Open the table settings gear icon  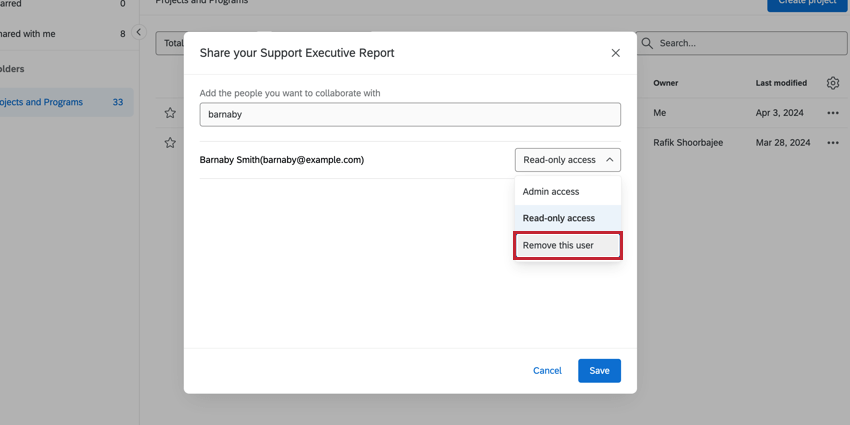coord(833,83)
